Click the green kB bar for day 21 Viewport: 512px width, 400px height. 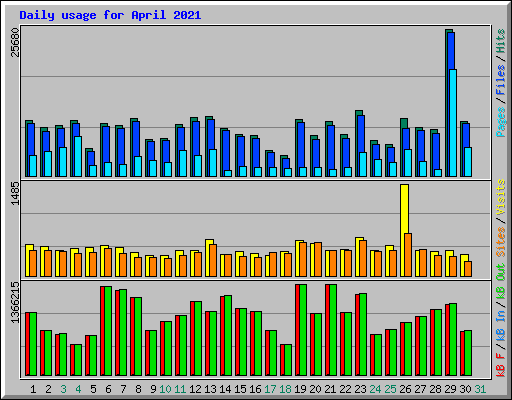click(x=333, y=330)
